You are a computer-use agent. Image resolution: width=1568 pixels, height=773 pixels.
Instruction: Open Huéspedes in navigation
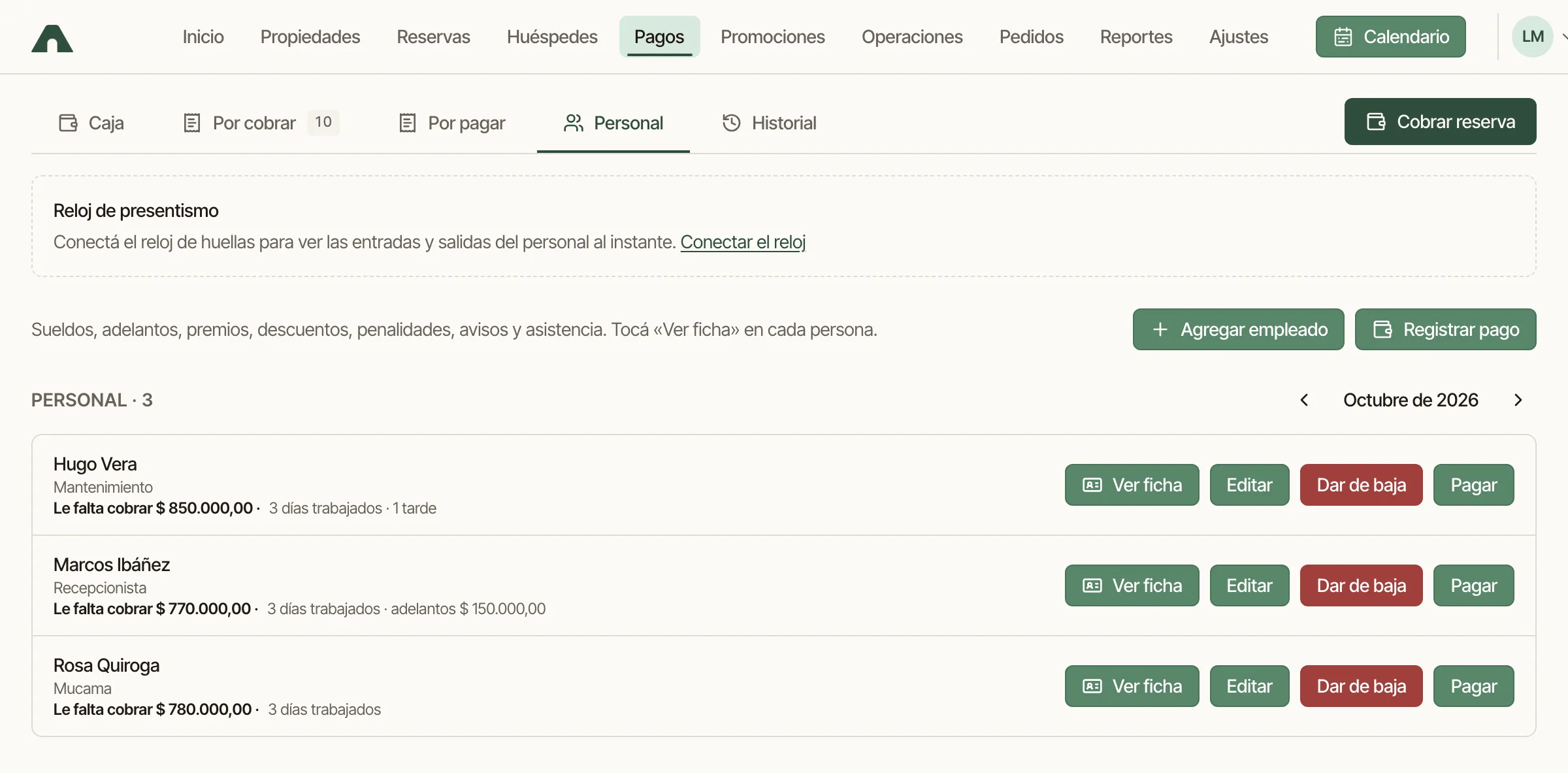[552, 37]
